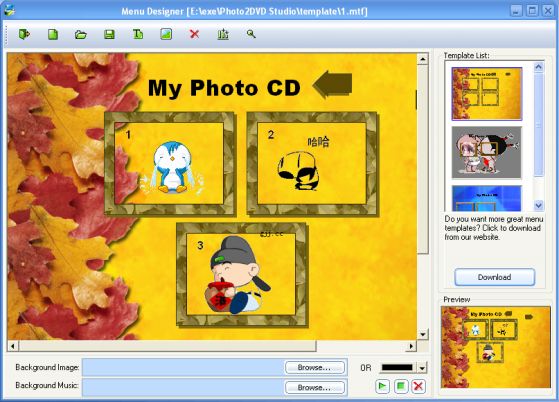Viewport: 559px width, 402px height.
Task: Stop the background music playback
Action: (401, 386)
